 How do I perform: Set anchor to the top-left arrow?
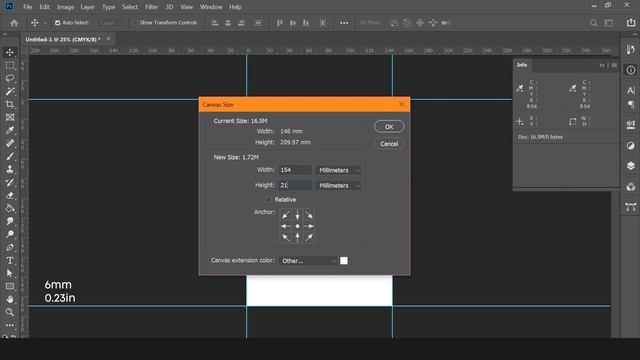286,215
